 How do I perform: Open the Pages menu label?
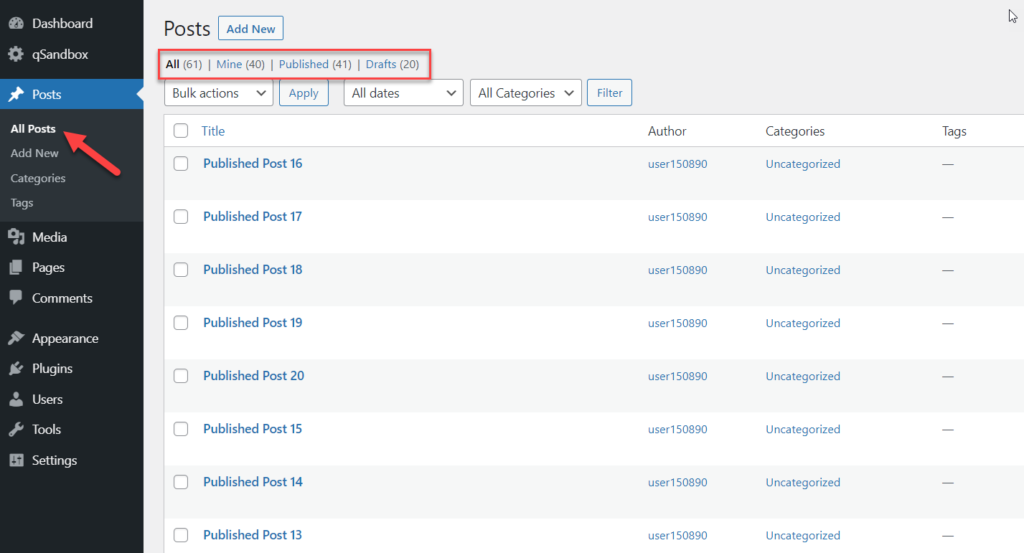coord(48,267)
